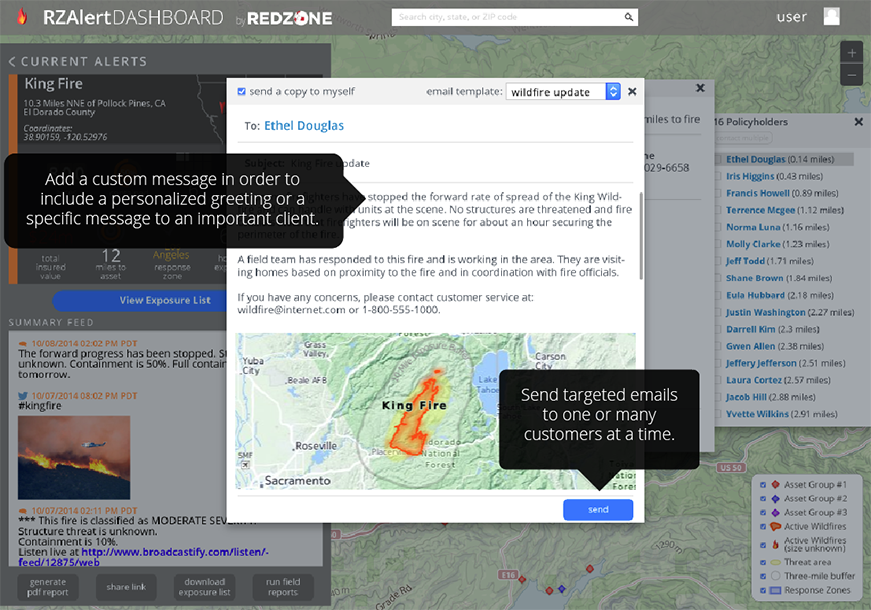Image resolution: width=871 pixels, height=610 pixels.
Task: Click the King Fire map in email
Action: 436,411
